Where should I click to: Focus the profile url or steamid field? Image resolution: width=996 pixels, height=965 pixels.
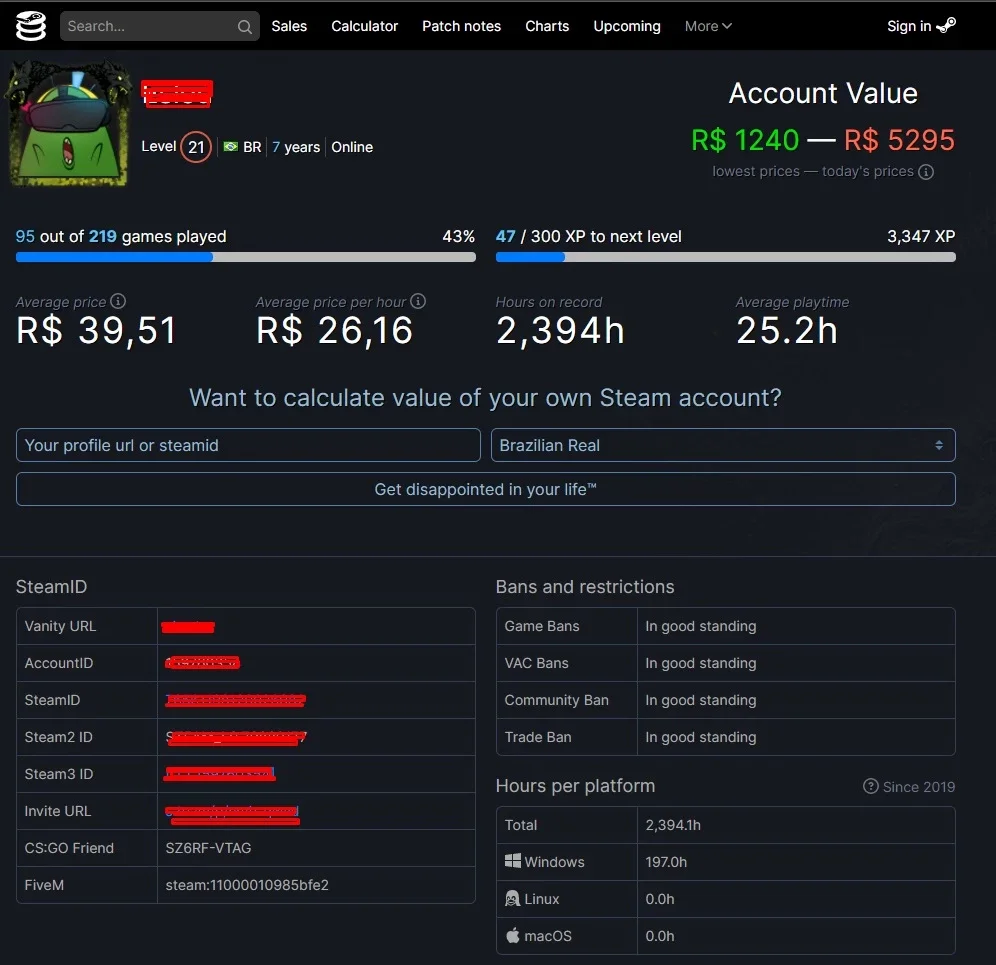click(248, 445)
